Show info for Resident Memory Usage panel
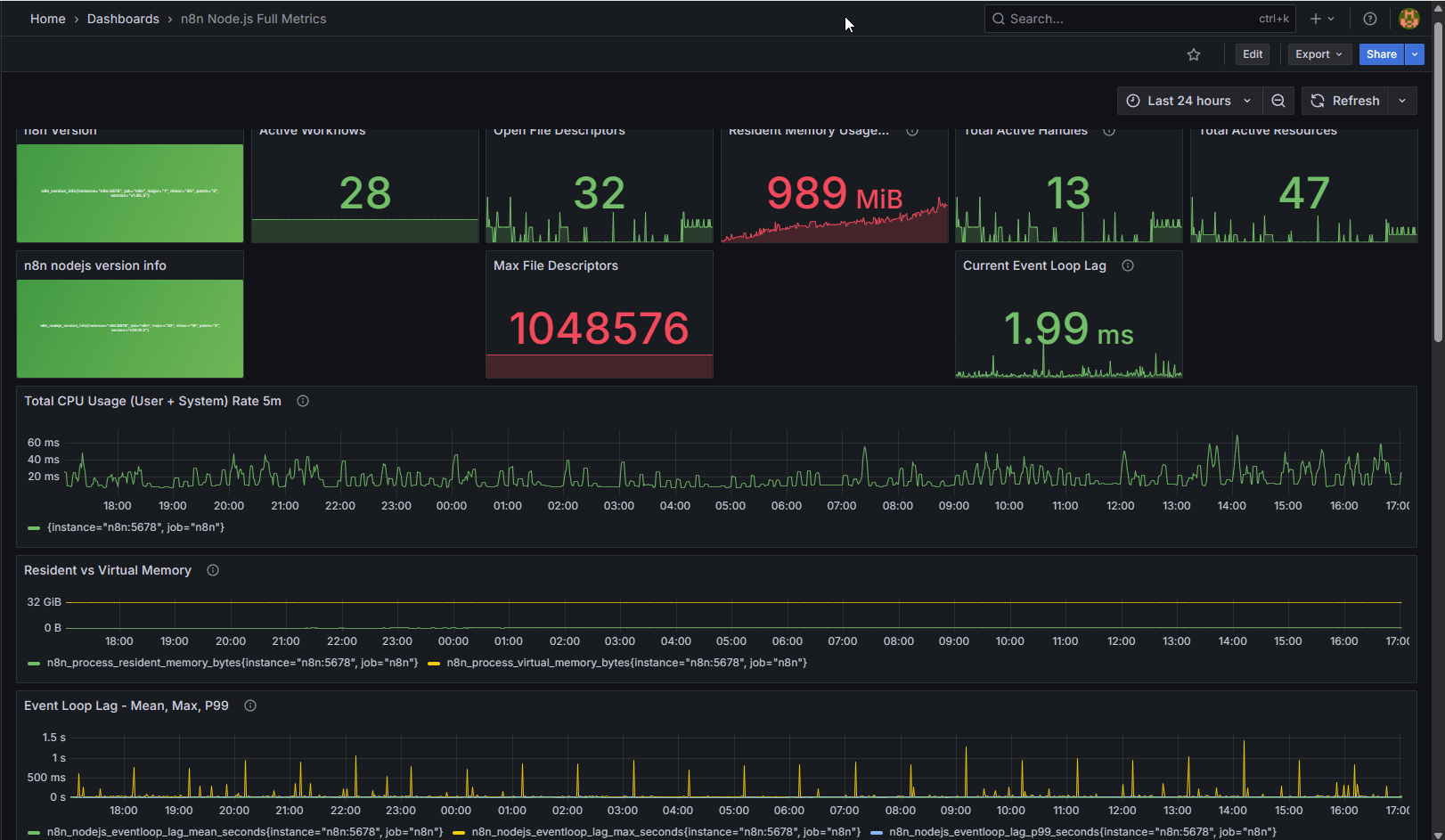 click(x=912, y=131)
